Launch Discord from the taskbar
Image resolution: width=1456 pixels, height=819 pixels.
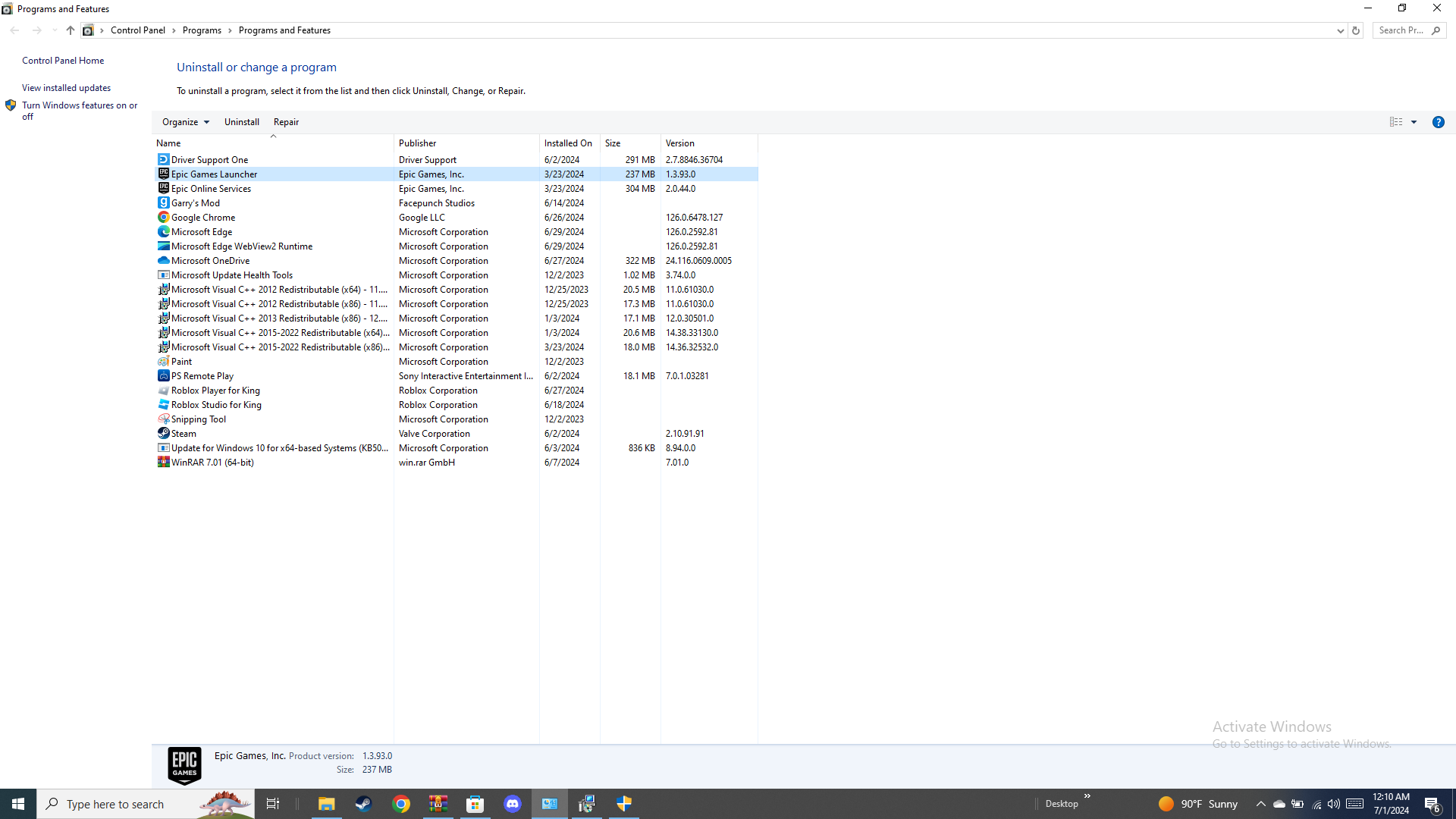[513, 804]
